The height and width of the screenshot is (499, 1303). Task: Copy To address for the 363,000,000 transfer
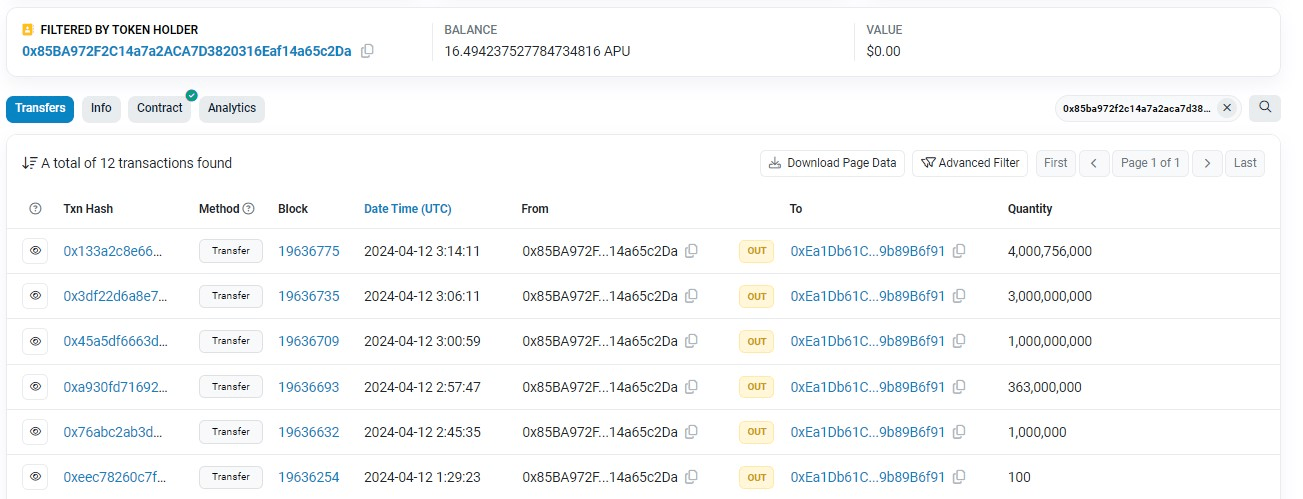959,387
